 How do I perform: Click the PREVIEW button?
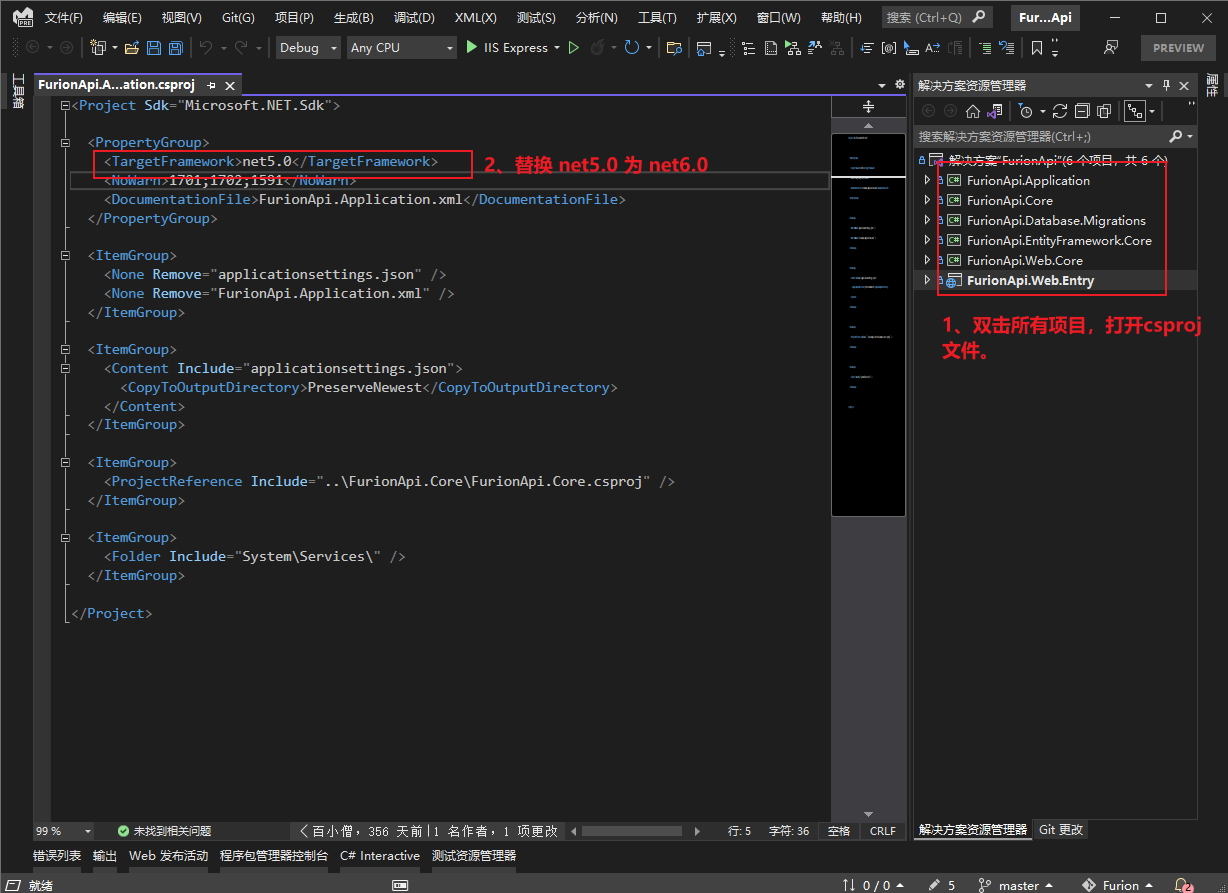point(1178,48)
